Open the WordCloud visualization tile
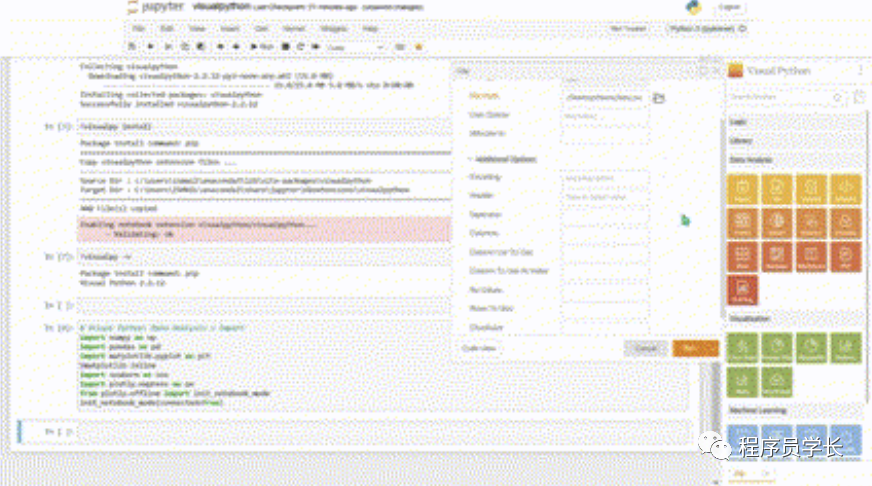Screen dimensions: 872x486 pyautogui.click(x=777, y=382)
